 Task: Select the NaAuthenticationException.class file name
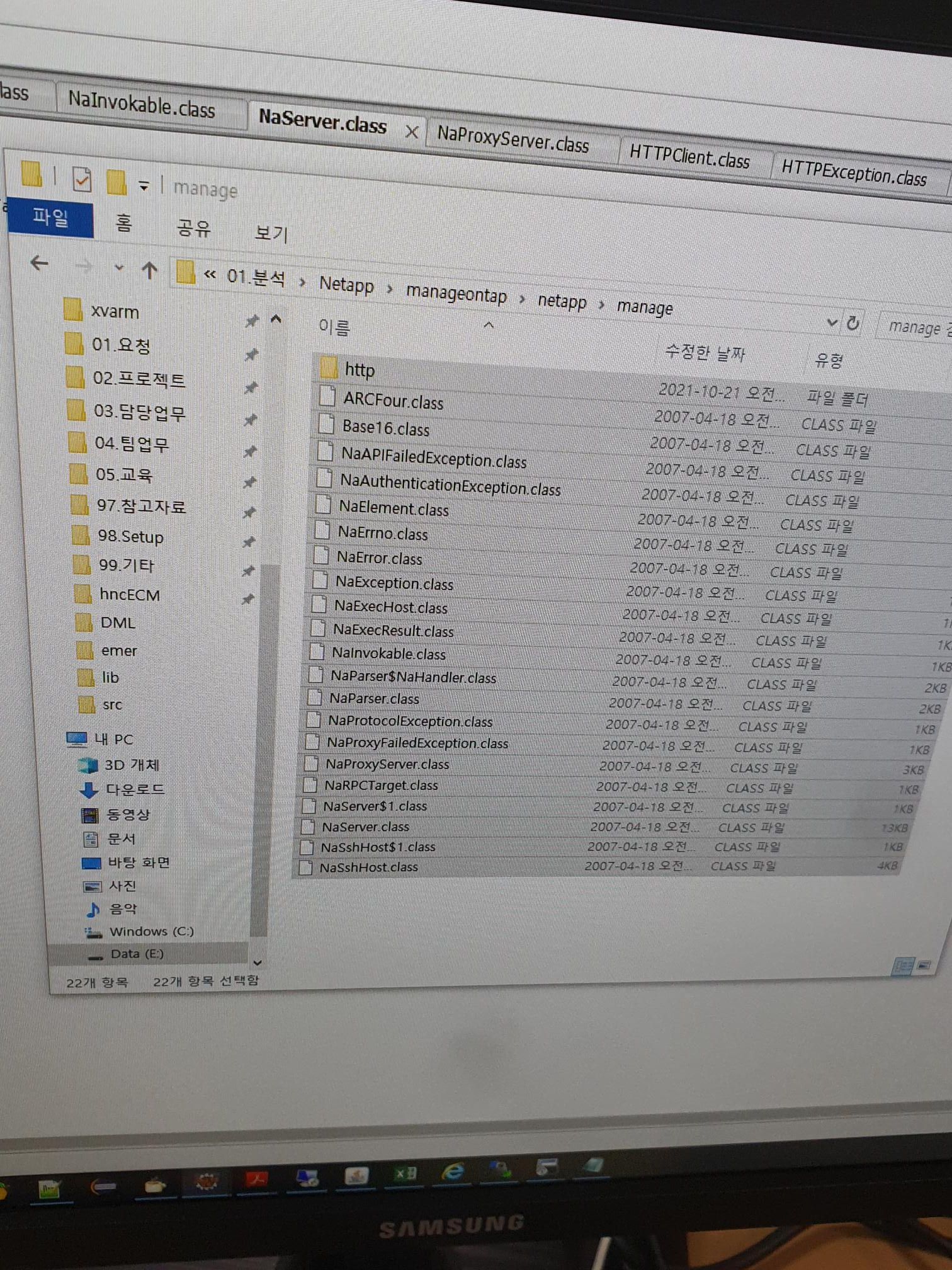coord(450,485)
